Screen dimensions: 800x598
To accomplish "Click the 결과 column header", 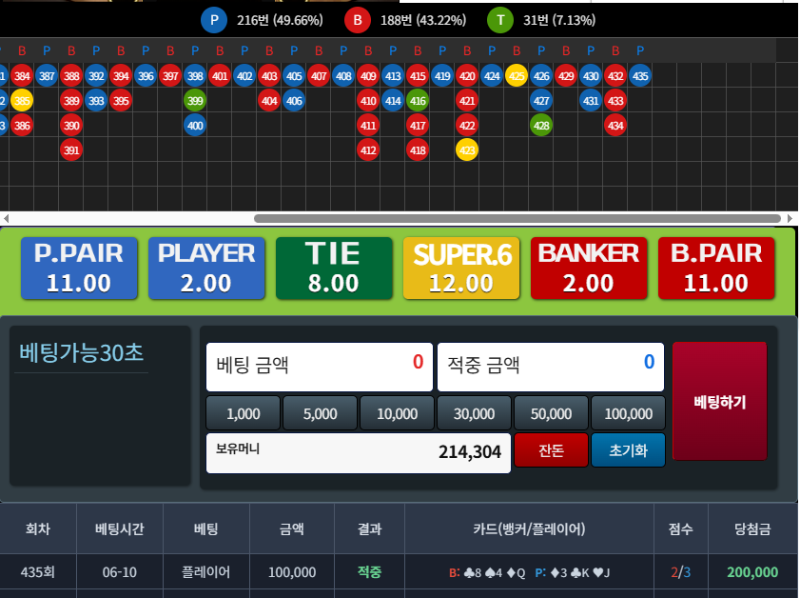I will point(369,529).
